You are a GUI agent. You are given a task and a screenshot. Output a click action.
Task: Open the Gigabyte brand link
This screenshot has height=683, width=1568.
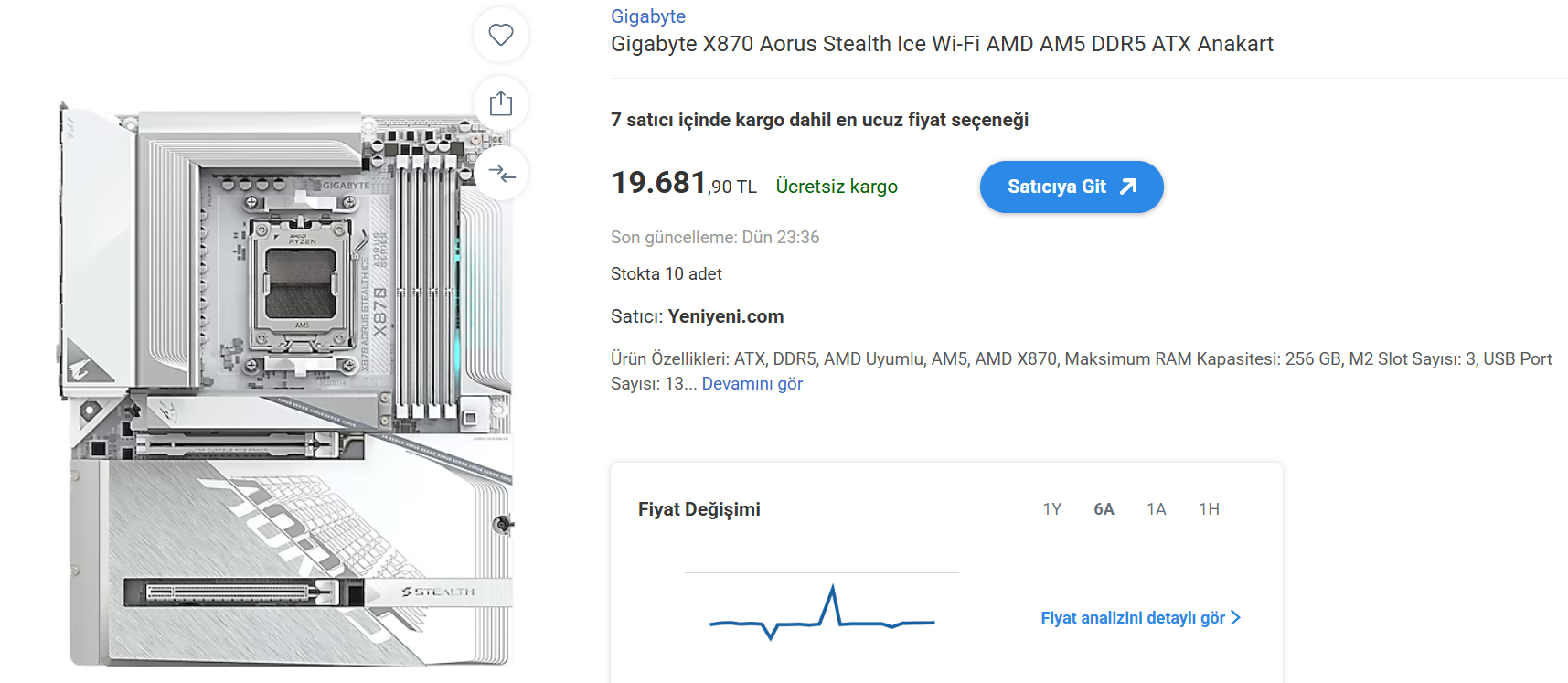tap(648, 16)
